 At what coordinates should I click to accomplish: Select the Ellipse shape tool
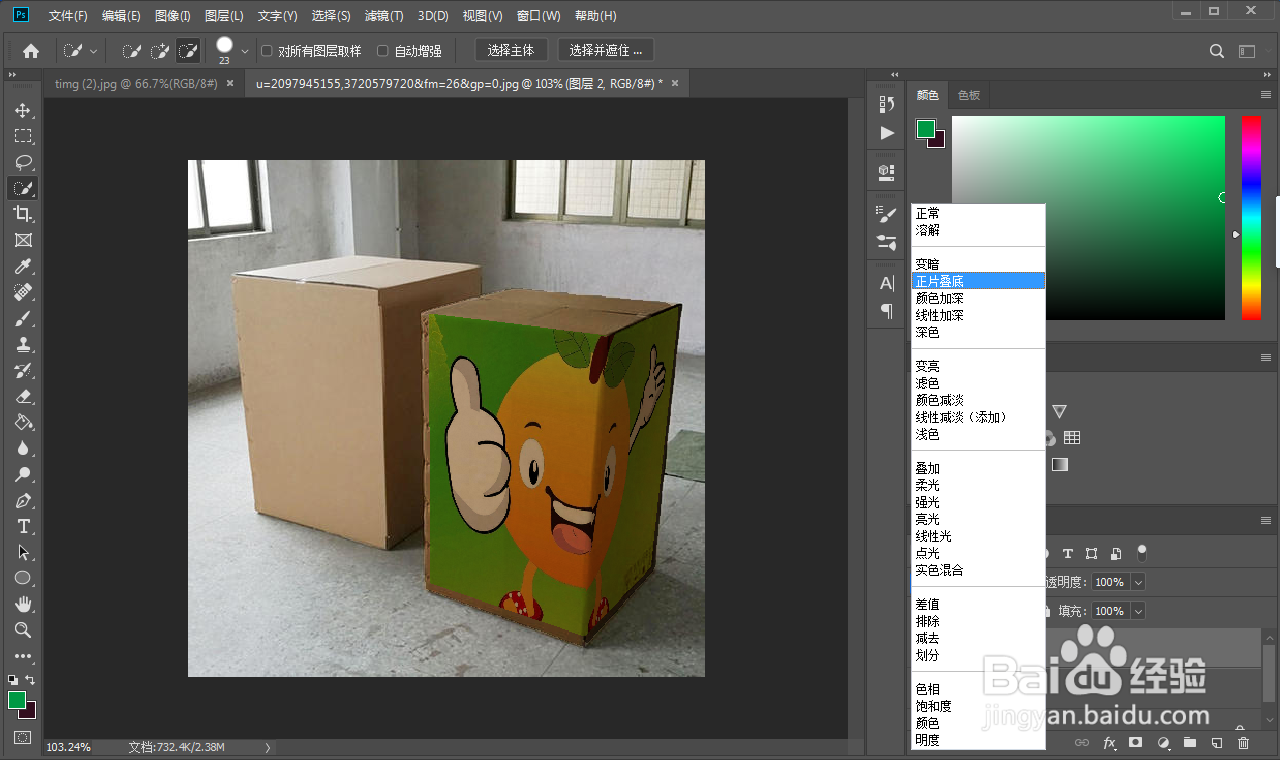pyautogui.click(x=23, y=578)
